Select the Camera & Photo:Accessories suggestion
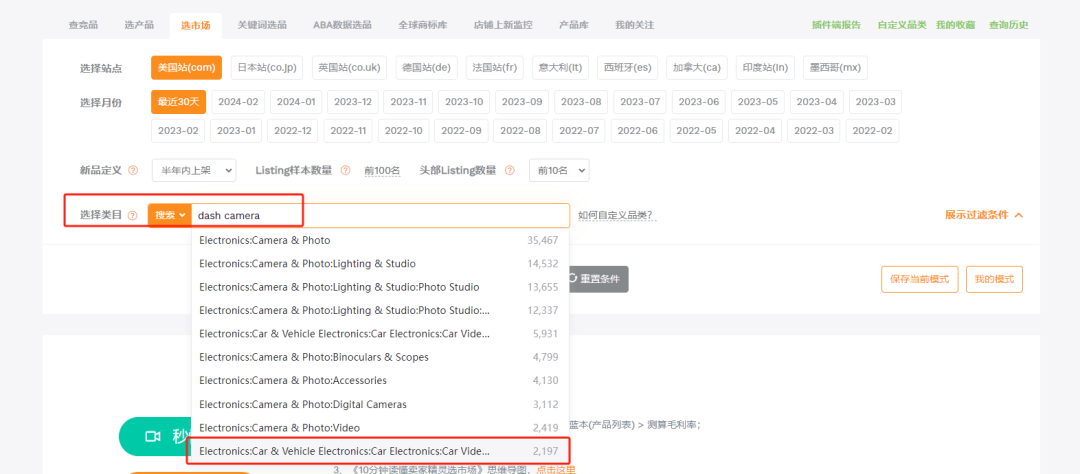 pyautogui.click(x=380, y=380)
